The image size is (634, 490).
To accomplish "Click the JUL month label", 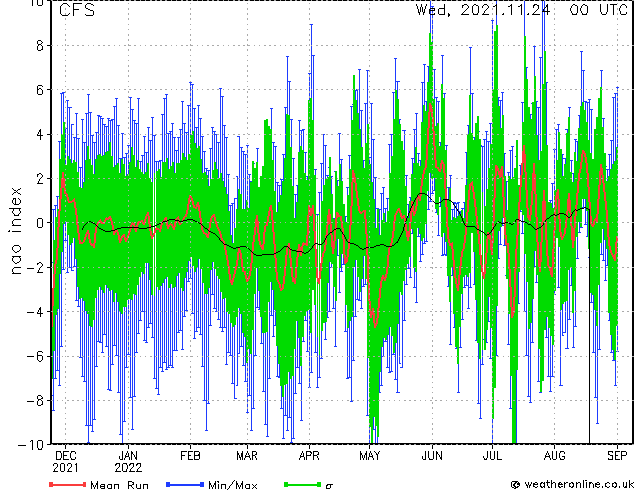I will (x=492, y=456).
